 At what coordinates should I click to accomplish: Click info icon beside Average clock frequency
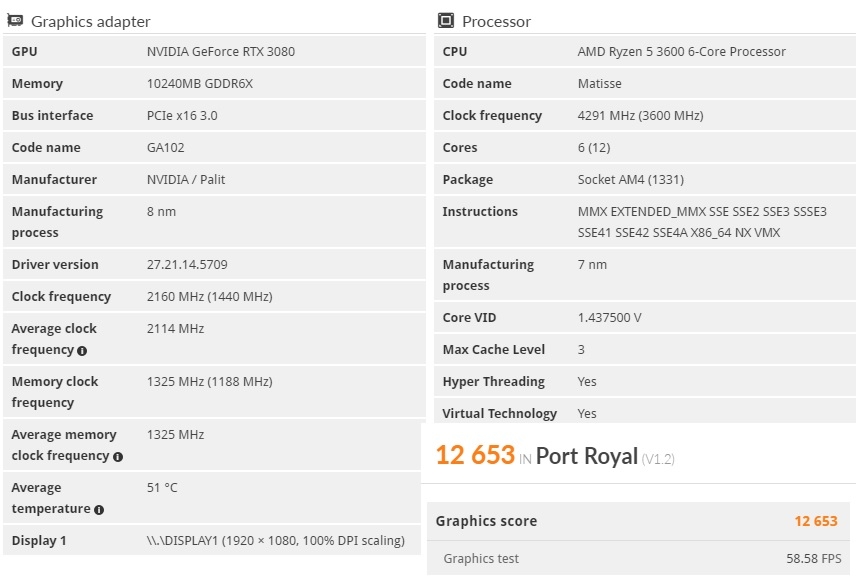click(x=82, y=351)
